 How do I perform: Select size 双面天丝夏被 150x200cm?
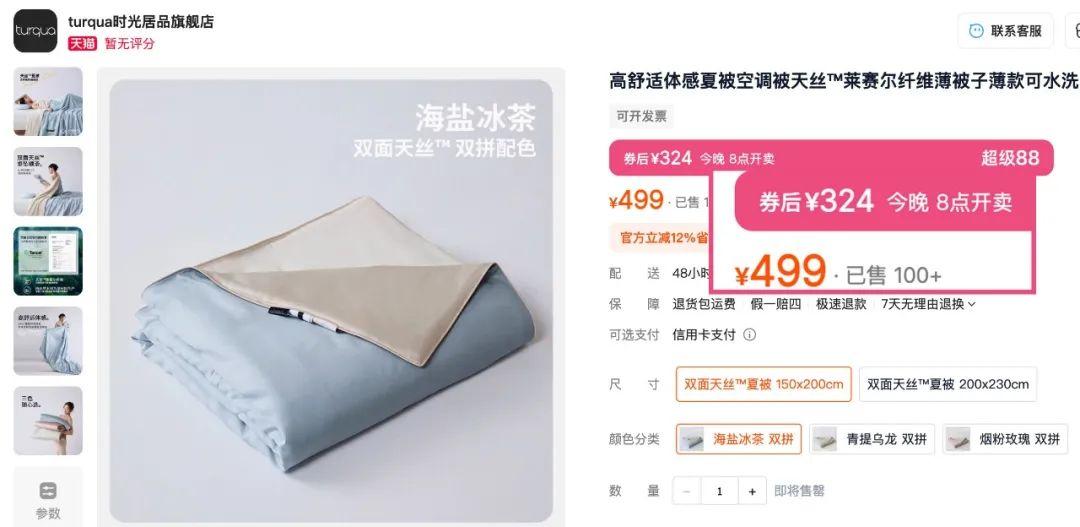[763, 384]
